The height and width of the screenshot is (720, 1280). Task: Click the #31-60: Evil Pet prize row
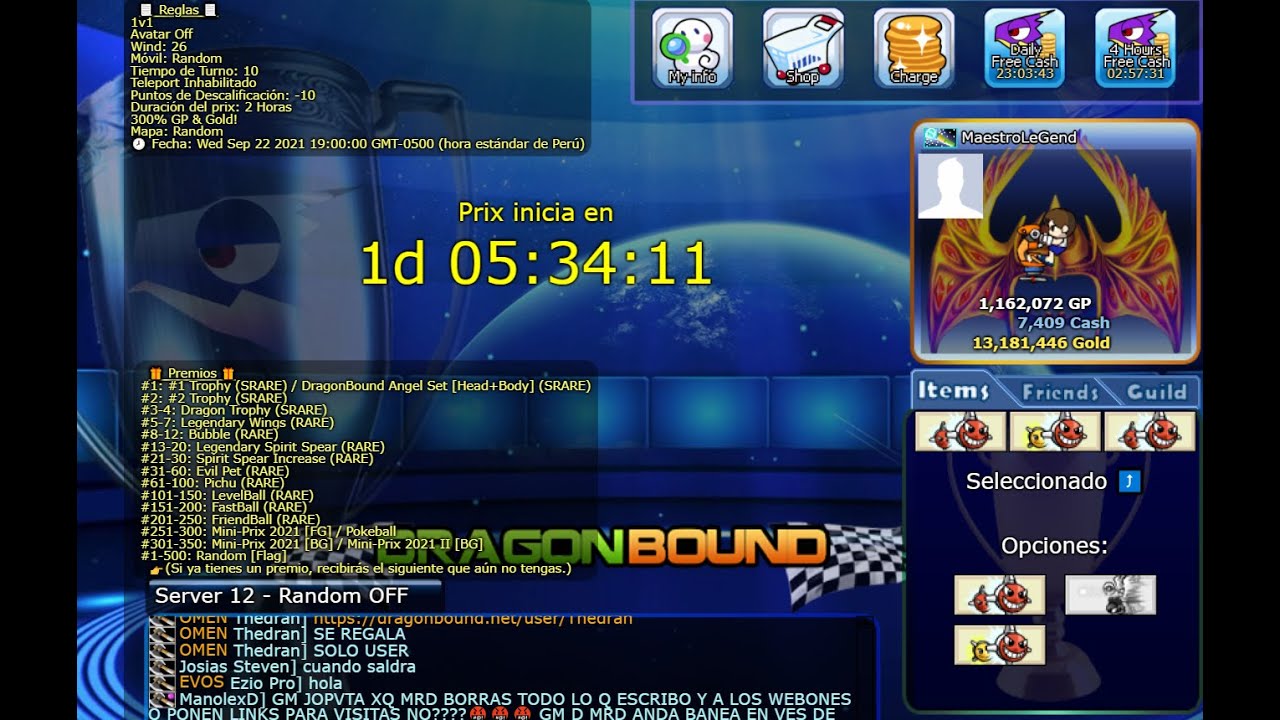215,471
